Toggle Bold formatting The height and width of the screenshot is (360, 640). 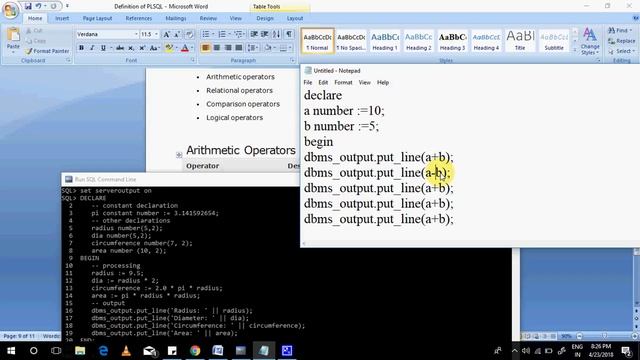81,48
